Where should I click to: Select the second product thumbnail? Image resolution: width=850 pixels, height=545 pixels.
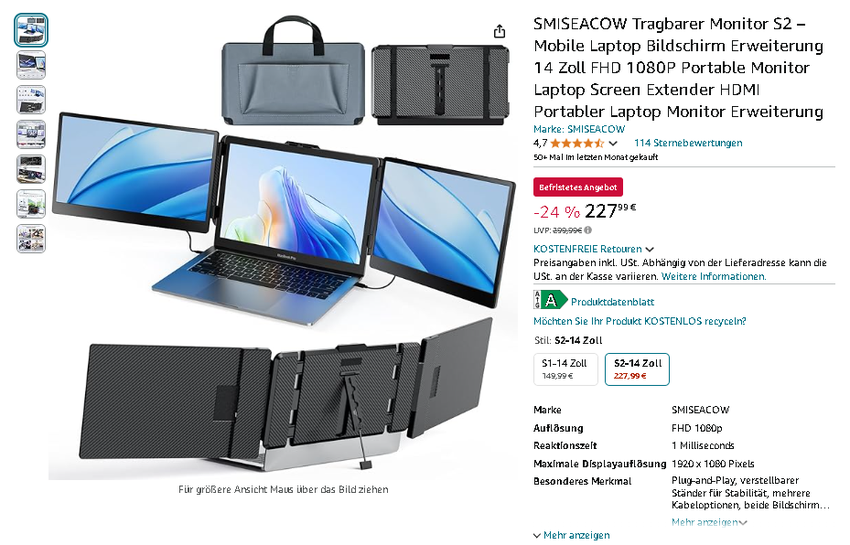[31, 65]
